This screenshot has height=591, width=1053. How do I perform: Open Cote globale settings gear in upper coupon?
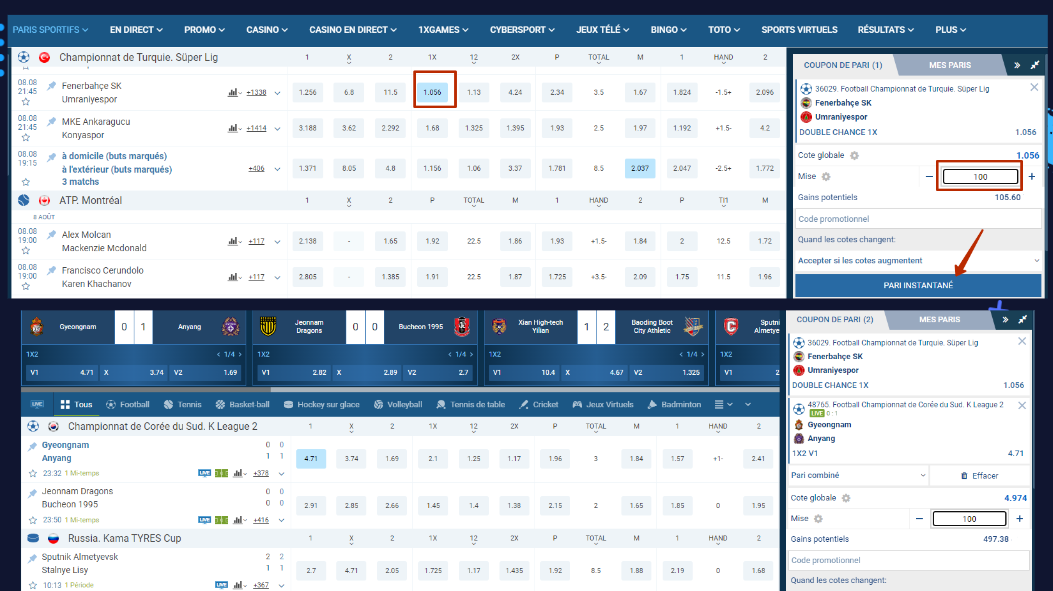[x=854, y=155]
